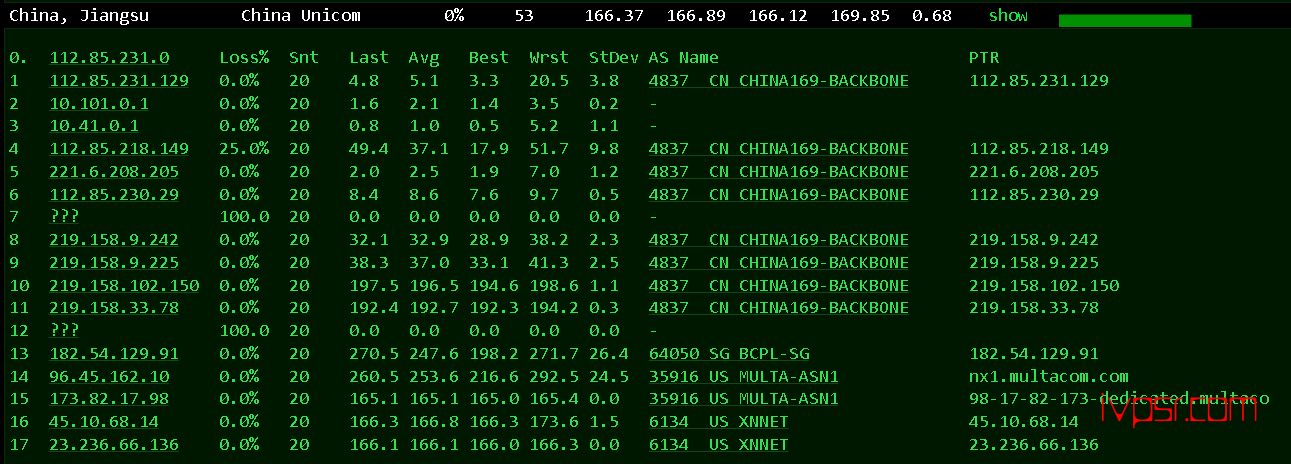Open hop 5 IP 221.6.208.205 link
Viewport: 1291px width, 464px height.
tap(114, 171)
